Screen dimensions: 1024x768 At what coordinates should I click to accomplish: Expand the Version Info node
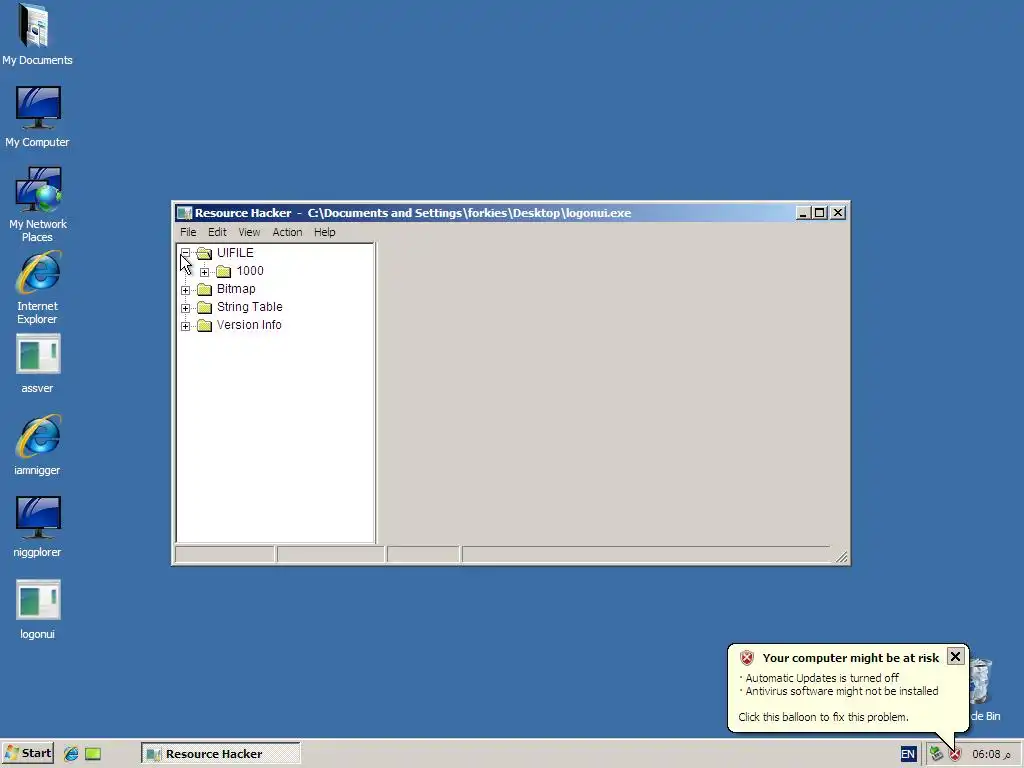tap(185, 326)
